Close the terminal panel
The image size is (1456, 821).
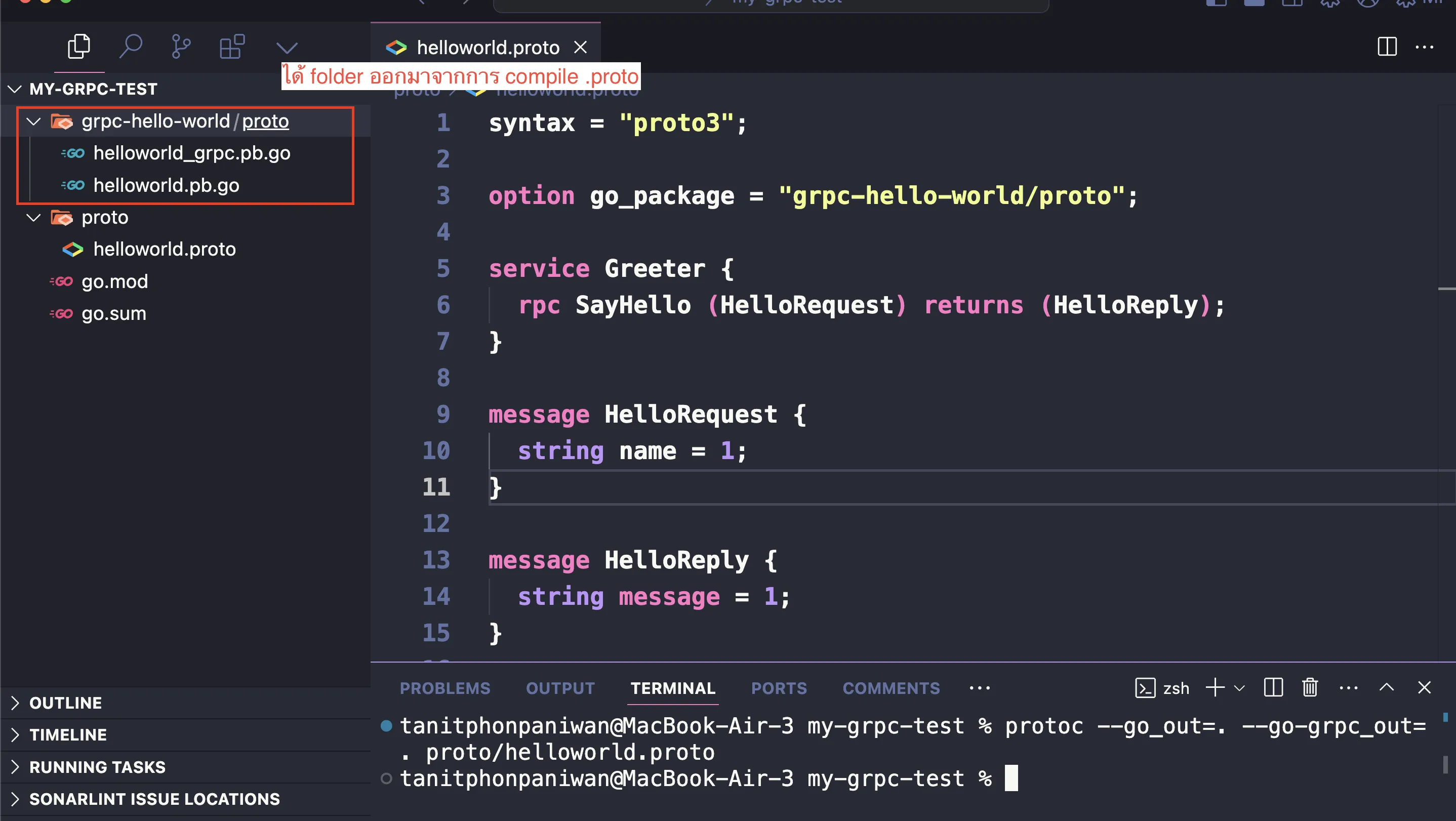click(x=1424, y=688)
